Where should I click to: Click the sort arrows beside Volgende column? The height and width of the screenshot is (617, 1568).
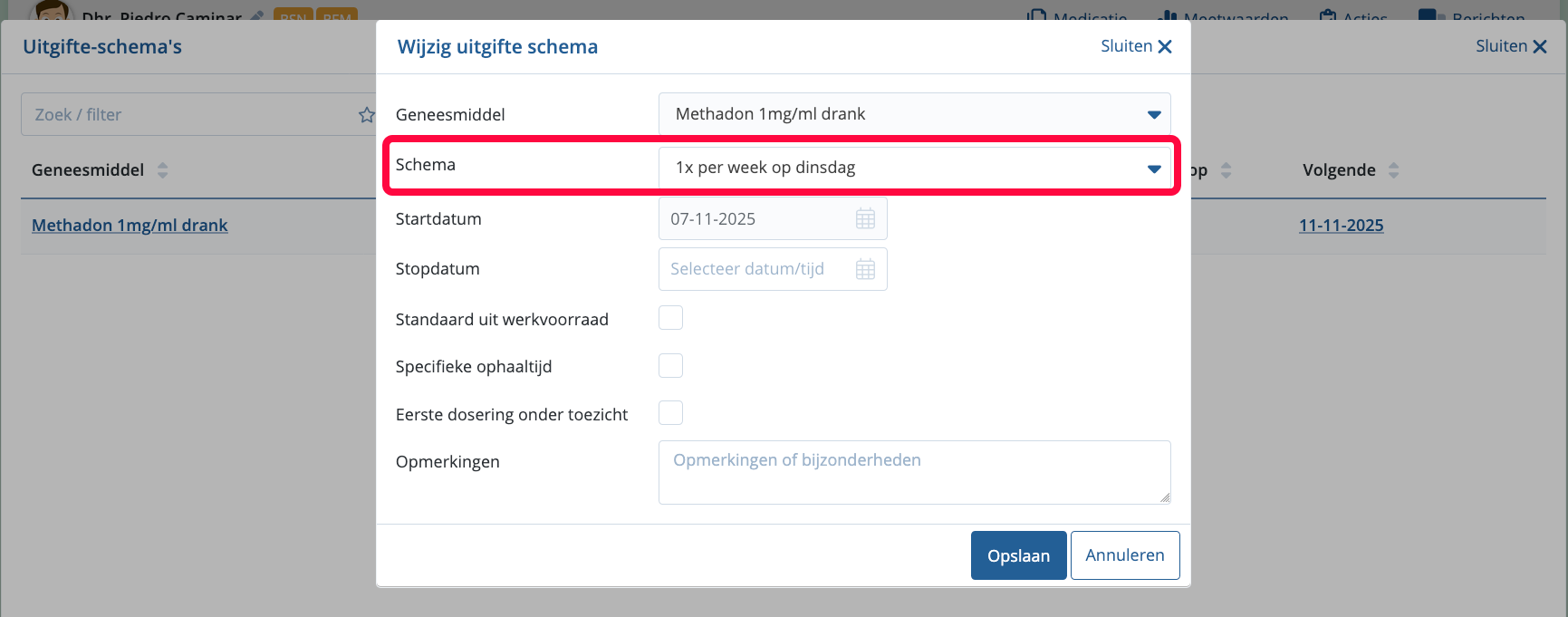pos(1393,170)
